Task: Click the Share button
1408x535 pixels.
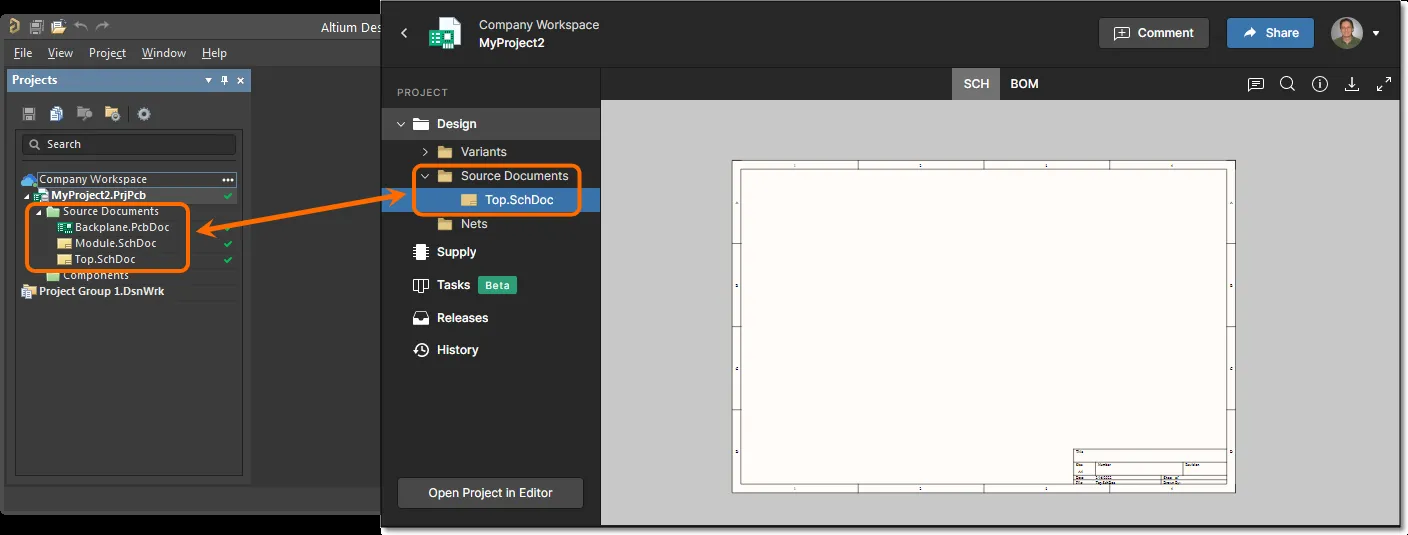Action: (x=1270, y=33)
